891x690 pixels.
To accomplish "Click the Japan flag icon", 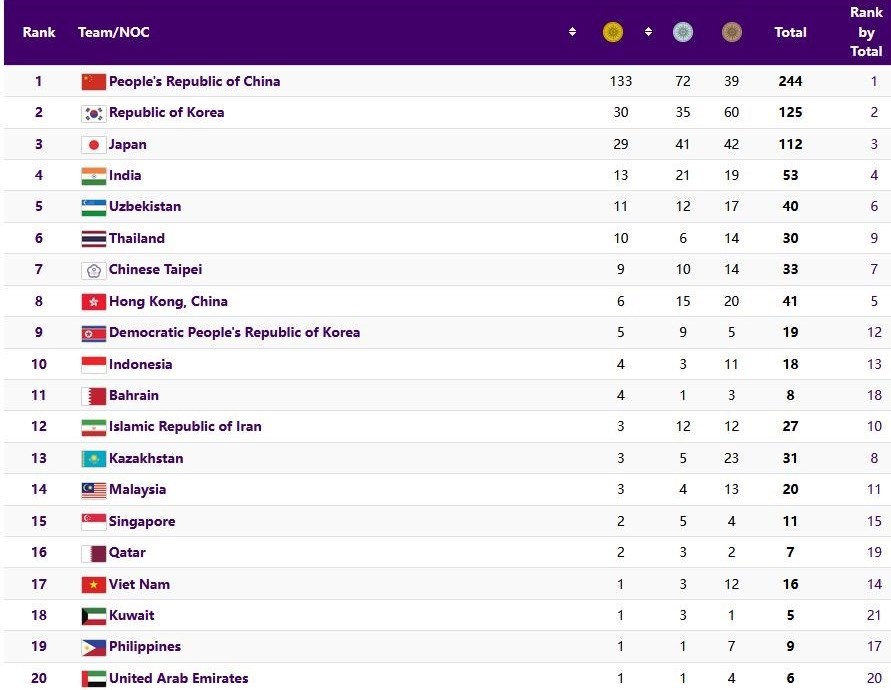I will 94,144.
